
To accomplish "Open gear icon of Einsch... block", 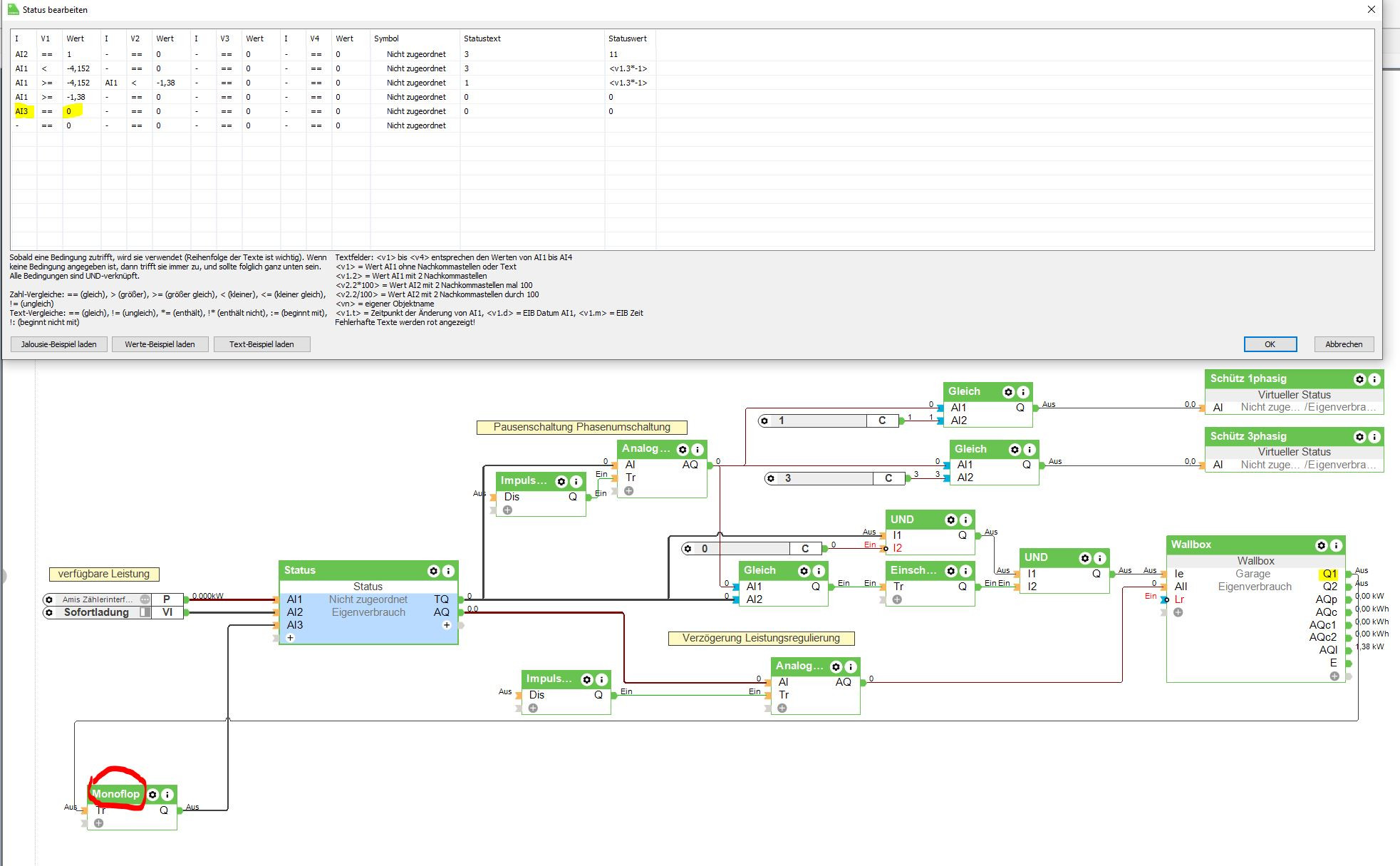I will [951, 571].
